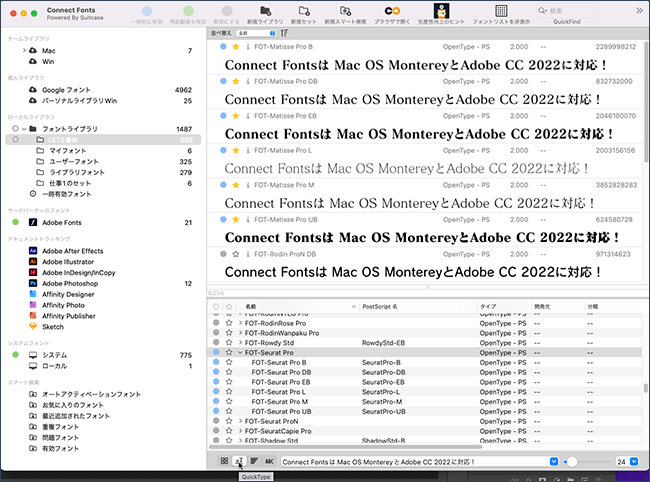This screenshot has height=482, width=650.
Task: Expand the FOT-SeuratCapie Pro family
Action: pyautogui.click(x=240, y=431)
